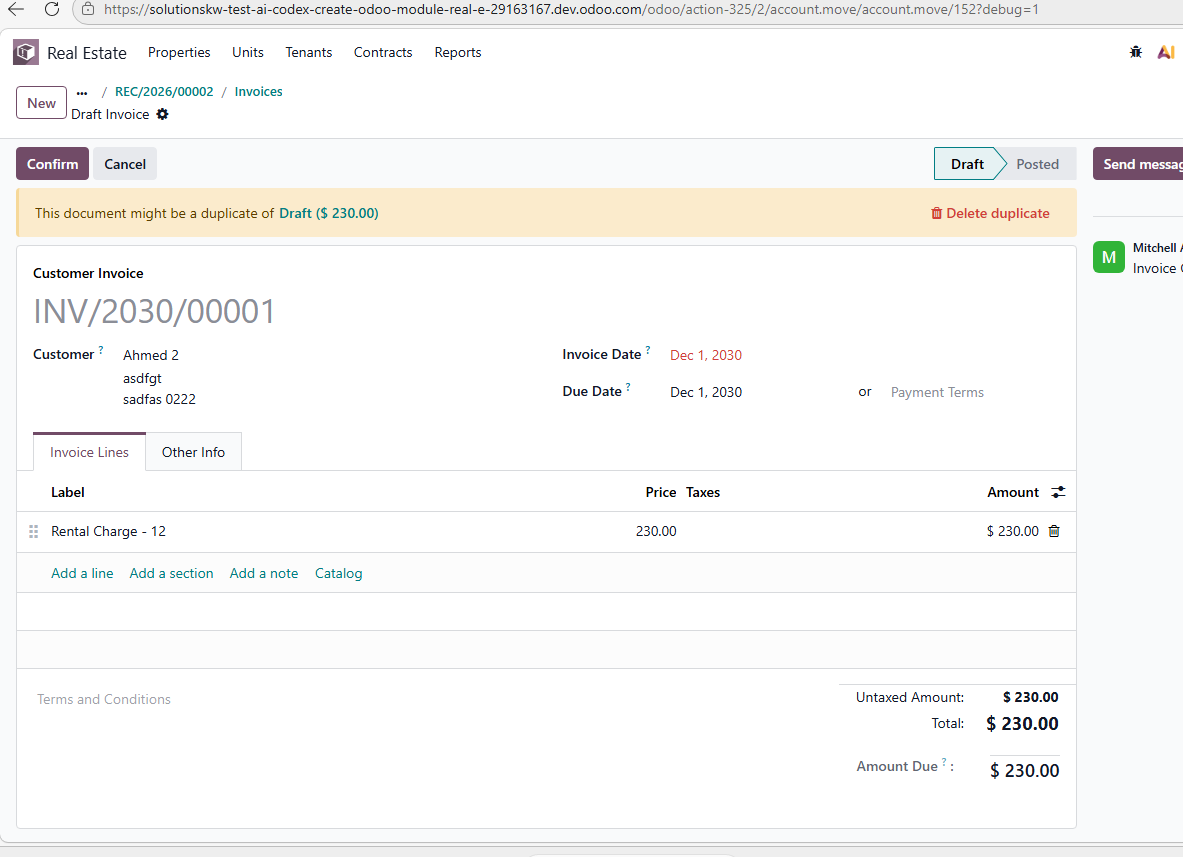Click the browser back arrow

pos(16,9)
